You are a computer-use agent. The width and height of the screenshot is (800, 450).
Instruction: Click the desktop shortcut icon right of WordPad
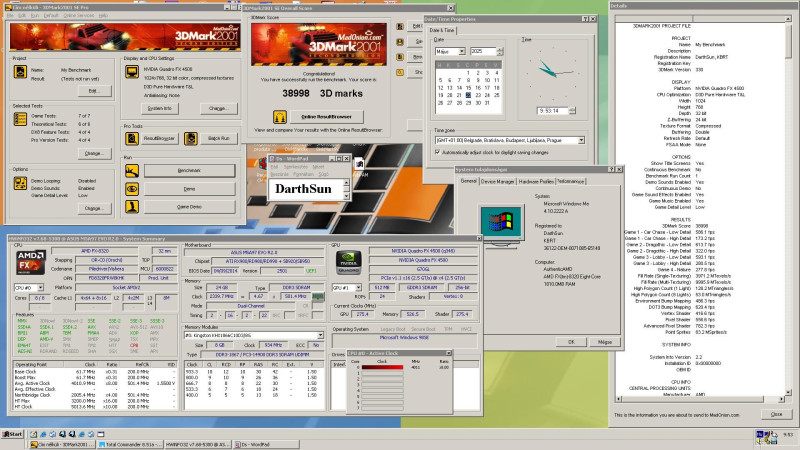click(x=360, y=164)
